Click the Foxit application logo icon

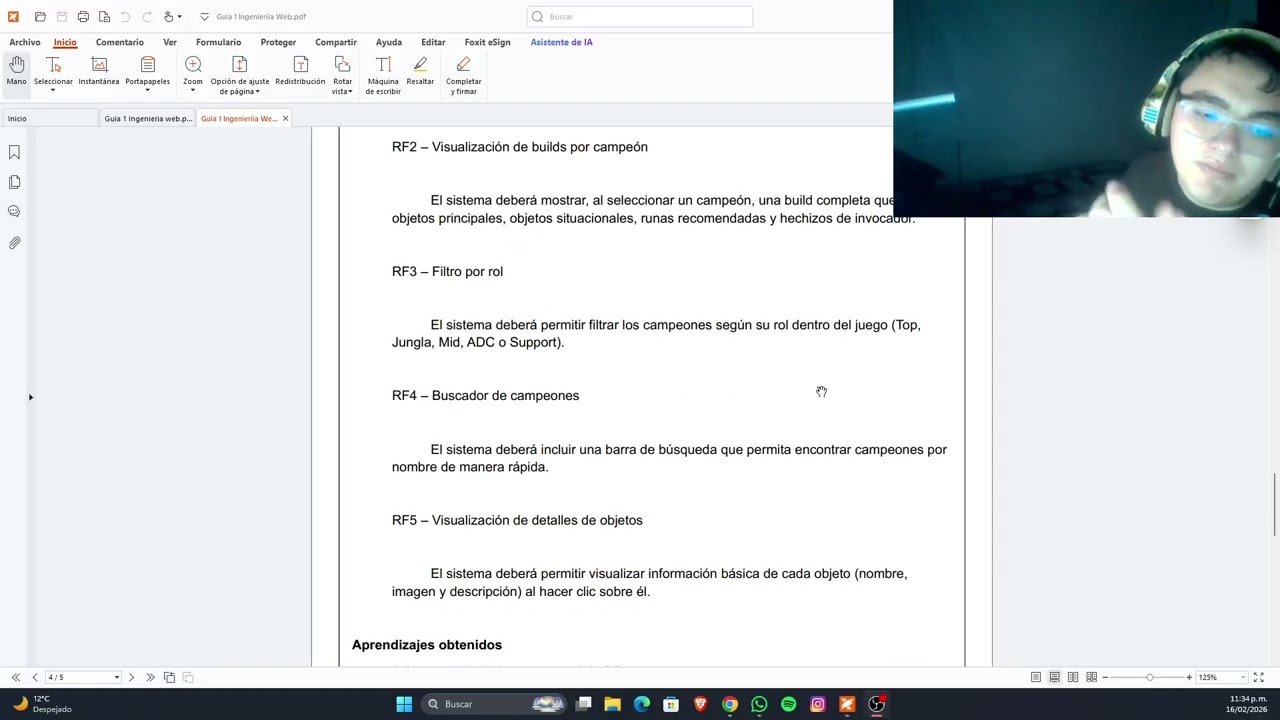[13, 17]
